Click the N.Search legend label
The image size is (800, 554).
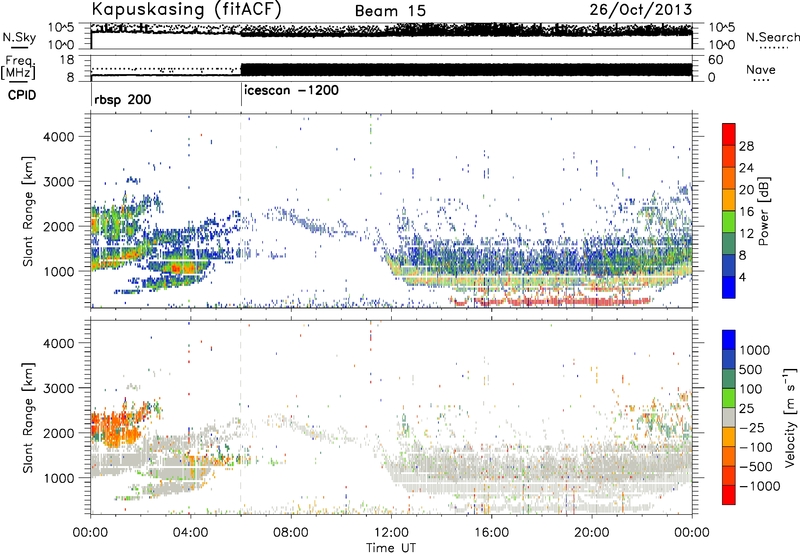tap(772, 37)
